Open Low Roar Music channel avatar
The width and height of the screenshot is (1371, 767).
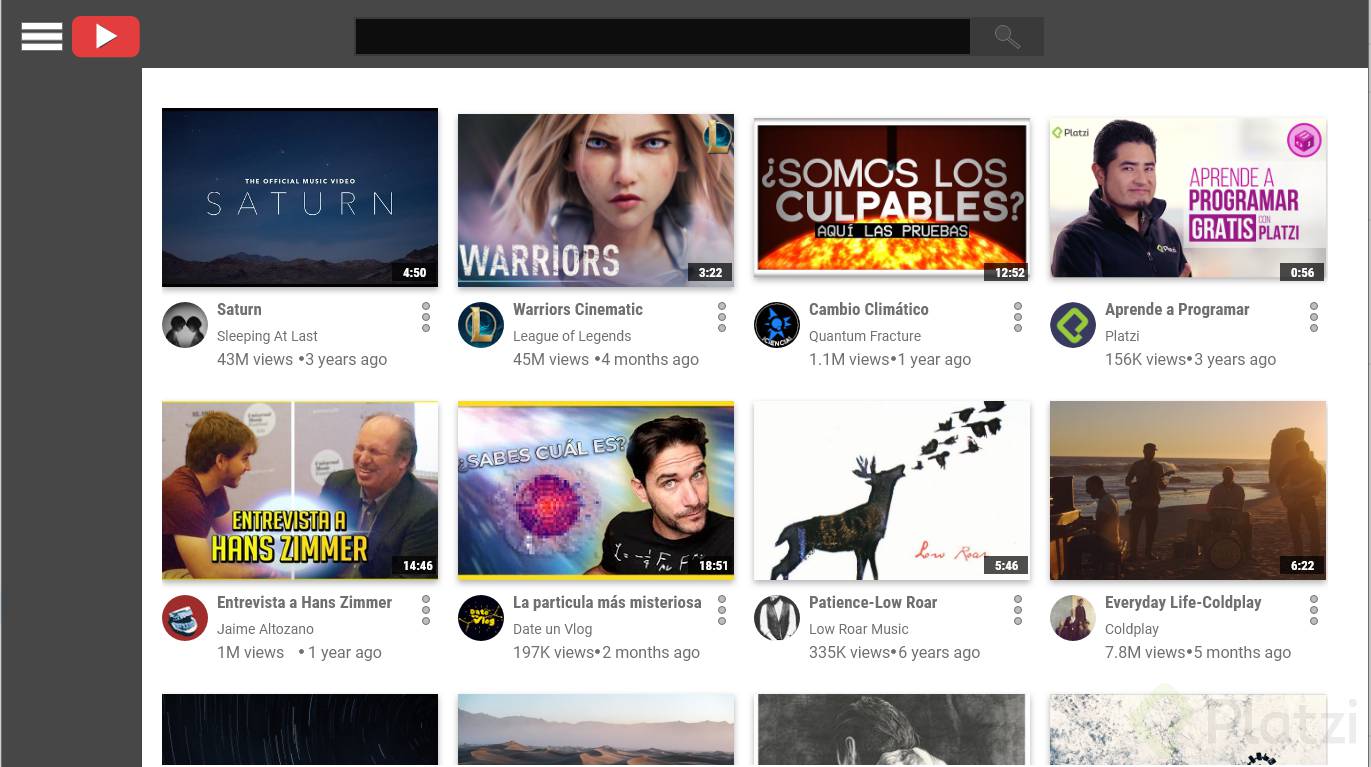tap(777, 618)
